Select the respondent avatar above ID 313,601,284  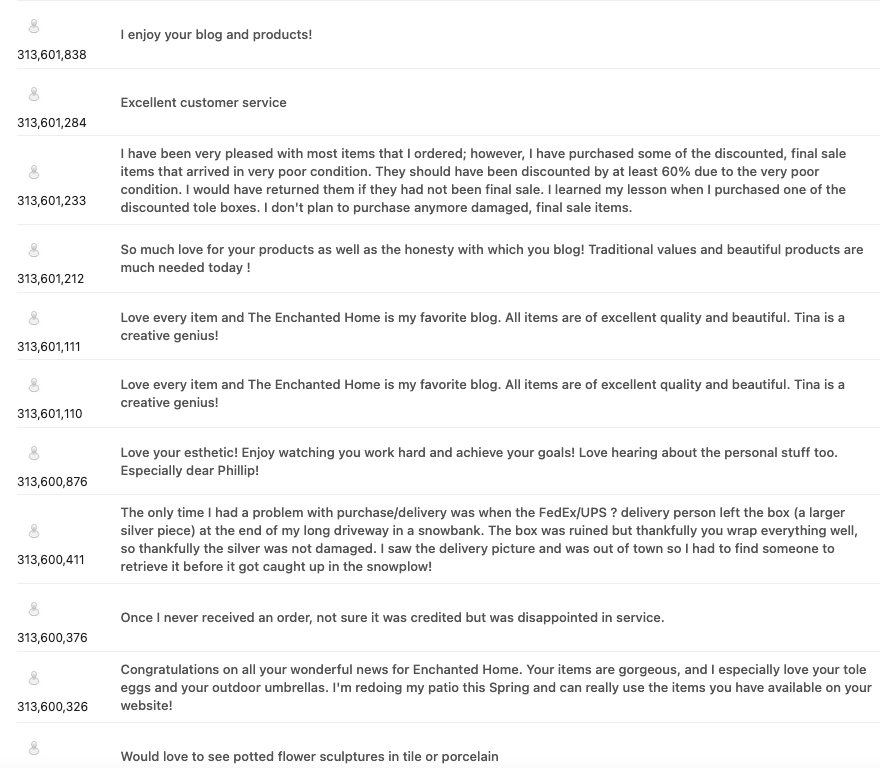coord(34,95)
